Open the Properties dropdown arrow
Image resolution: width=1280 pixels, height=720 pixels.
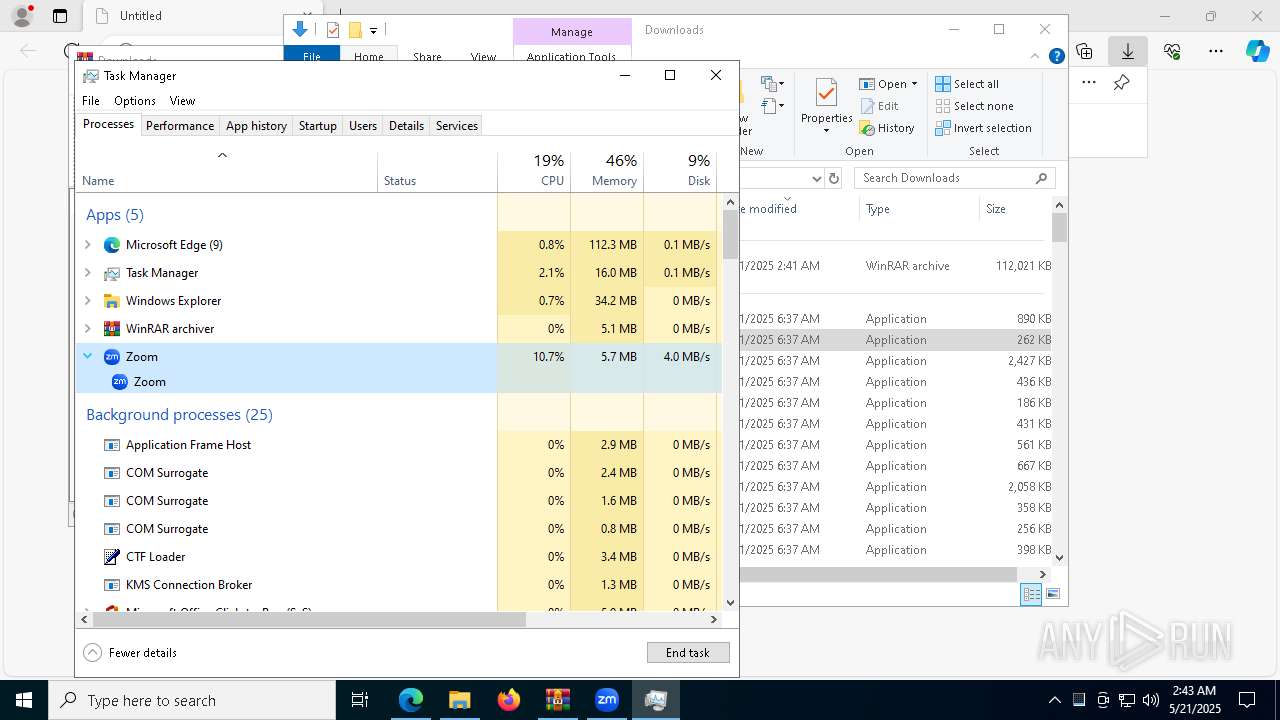pyautogui.click(x=826, y=131)
